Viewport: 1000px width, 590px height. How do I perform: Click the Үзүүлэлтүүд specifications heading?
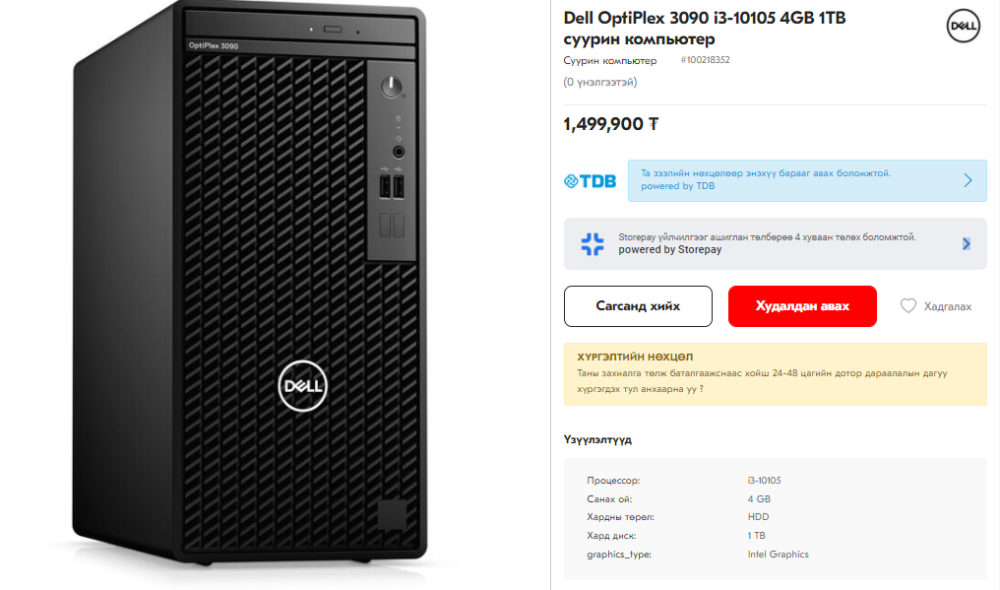click(x=598, y=440)
